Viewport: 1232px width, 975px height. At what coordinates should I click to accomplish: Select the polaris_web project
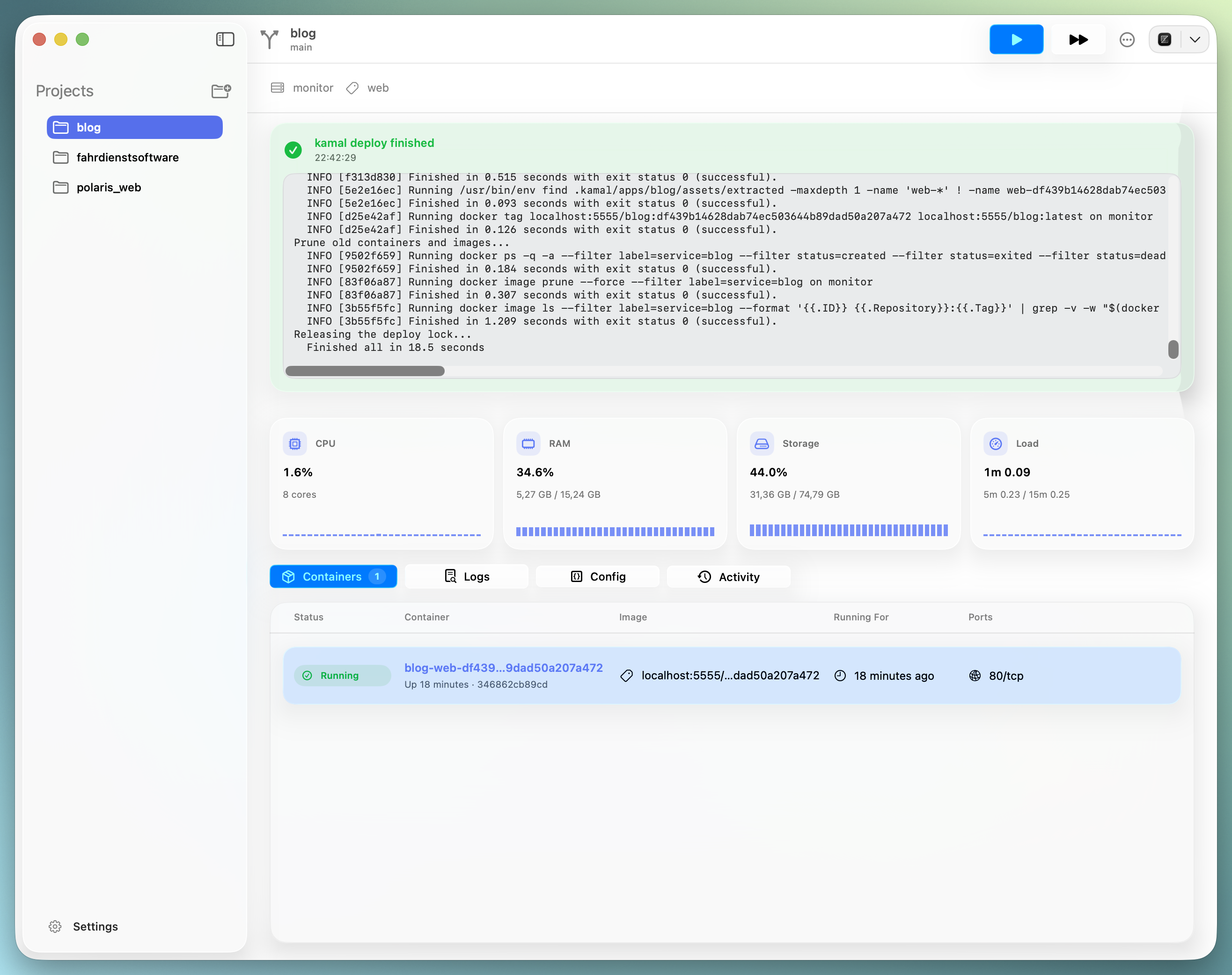pos(135,187)
